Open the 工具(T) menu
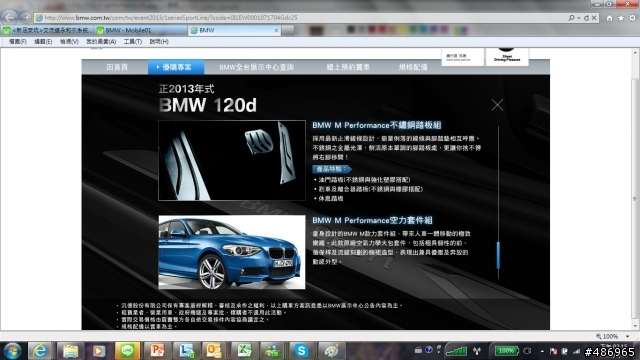 point(133,42)
